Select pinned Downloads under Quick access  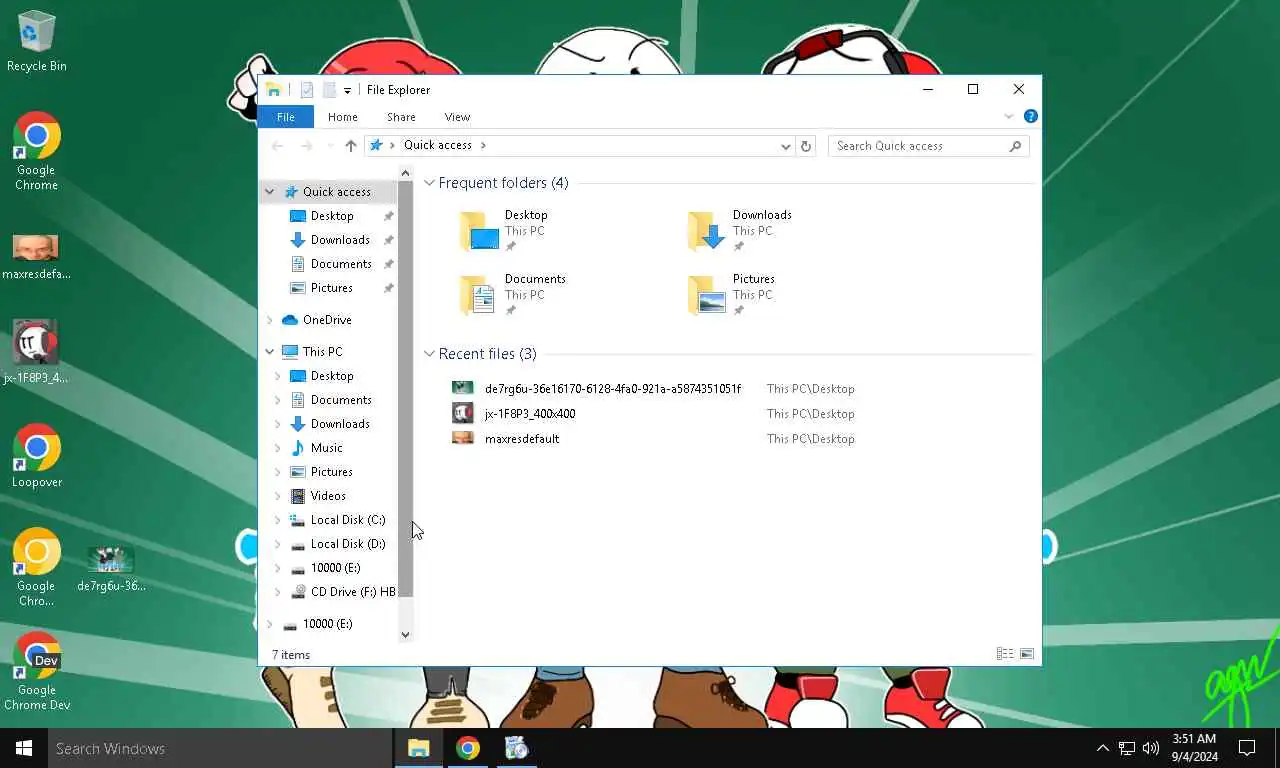[340, 240]
